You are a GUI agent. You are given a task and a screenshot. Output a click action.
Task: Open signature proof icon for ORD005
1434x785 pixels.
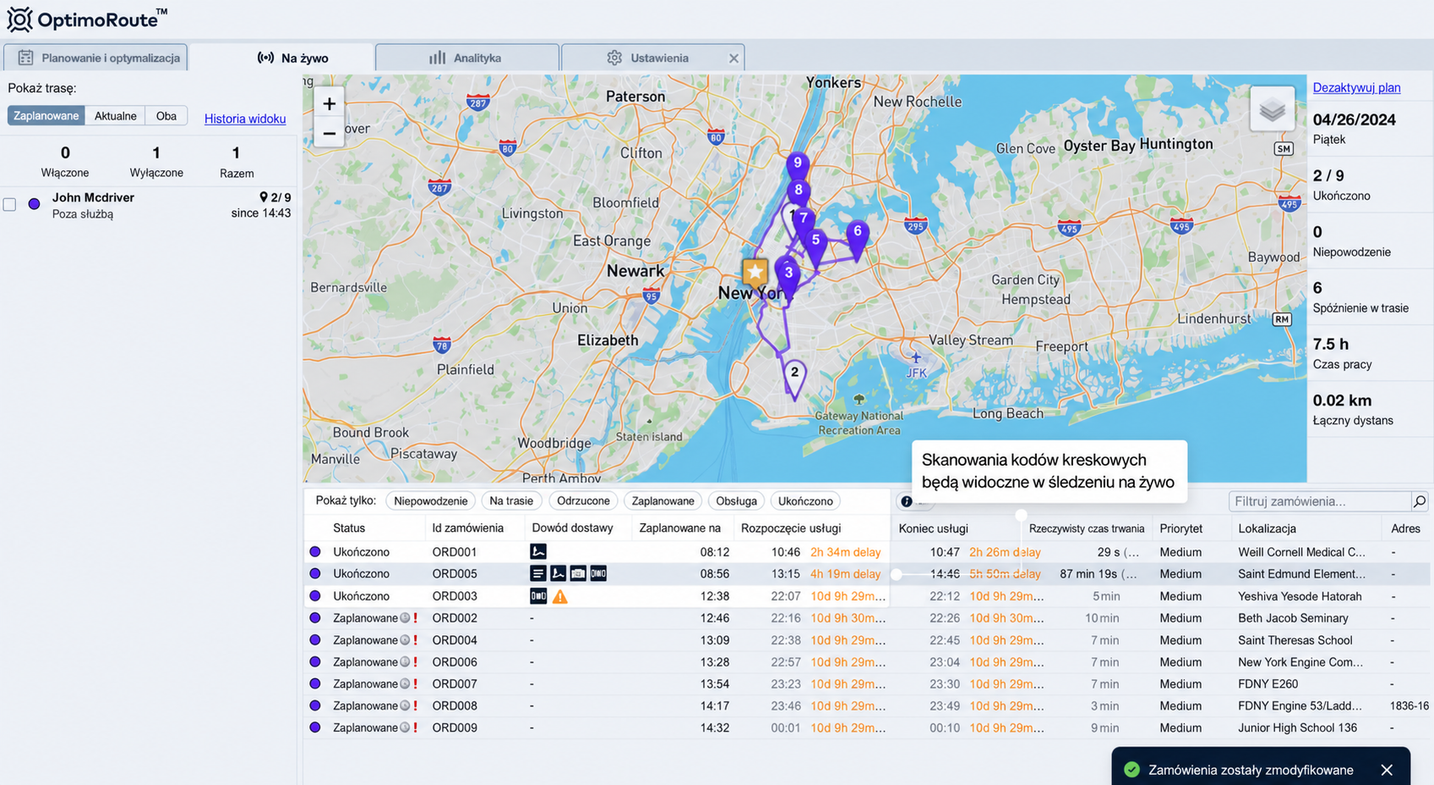point(558,574)
